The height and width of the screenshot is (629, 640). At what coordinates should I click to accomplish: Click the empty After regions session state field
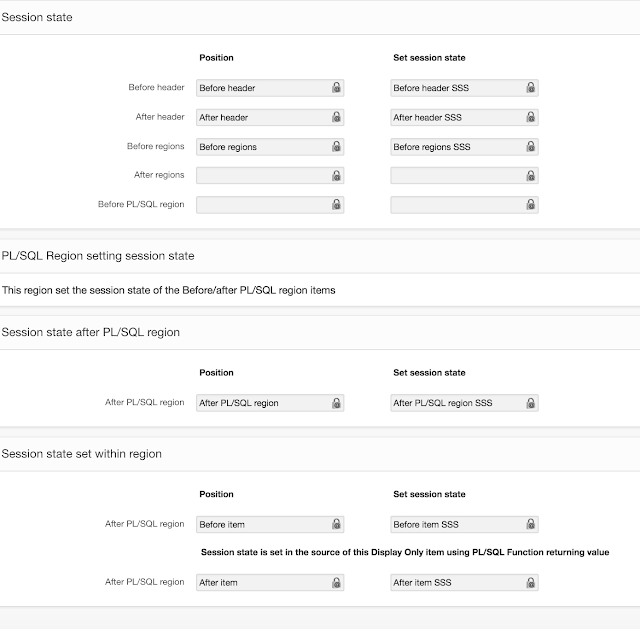pyautogui.click(x=456, y=176)
